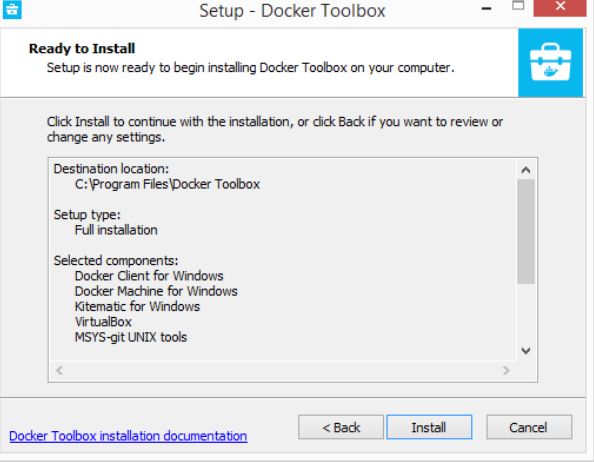Screen dimensions: 594x462
Task: Click the summary box scroll down arrow
Action: point(526,351)
